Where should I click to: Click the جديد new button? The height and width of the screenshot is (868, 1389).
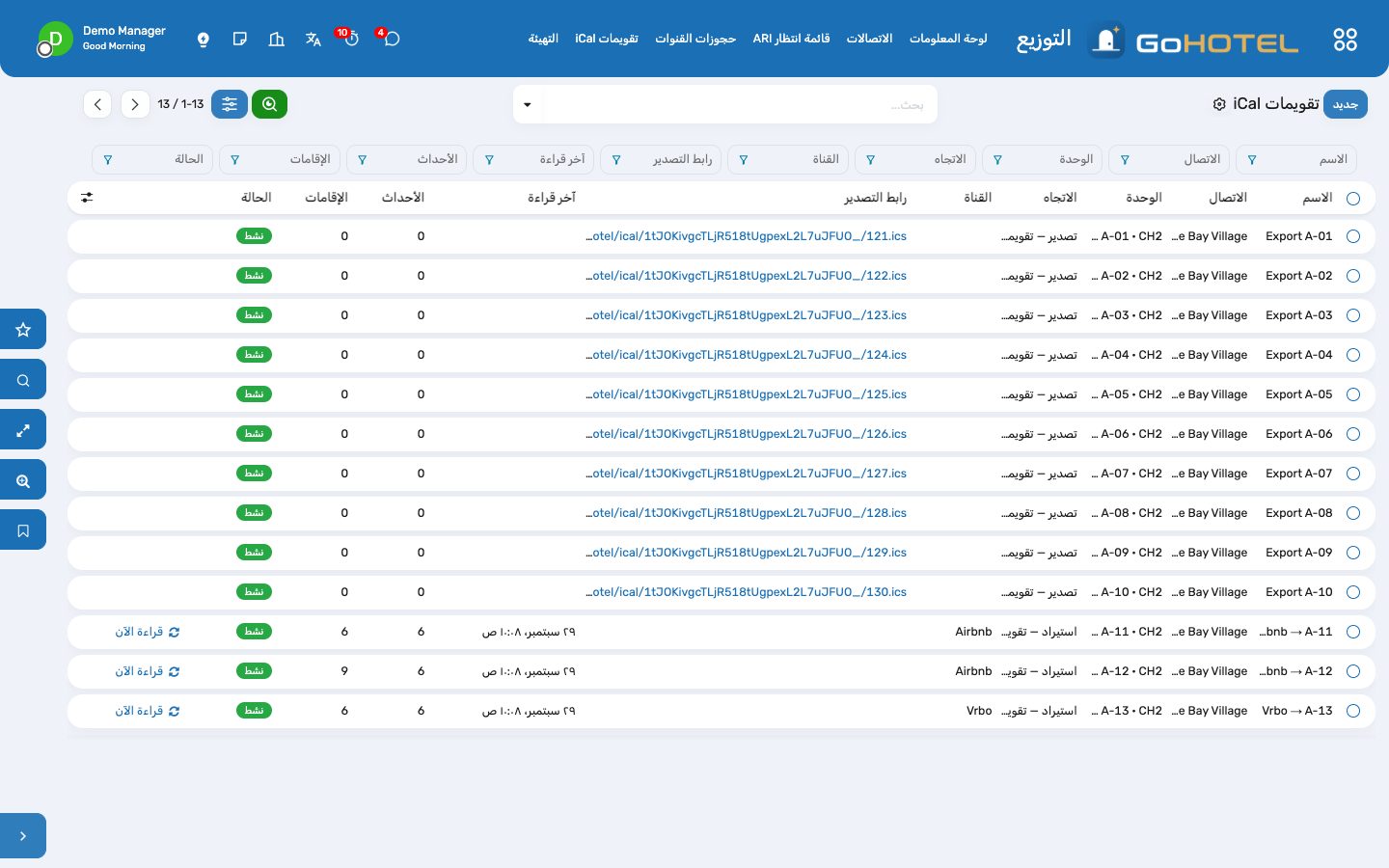coord(1345,104)
